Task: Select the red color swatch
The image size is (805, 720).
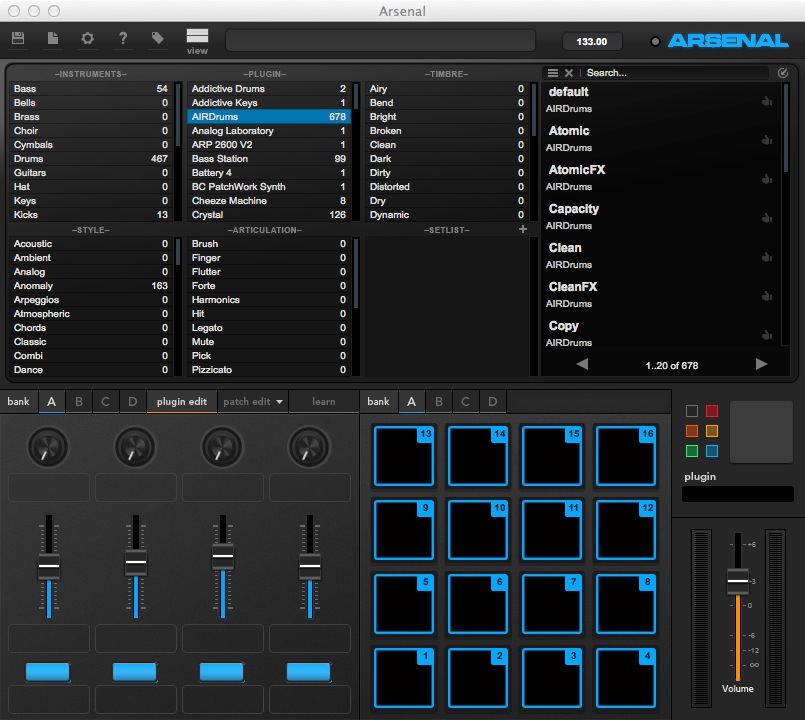Action: click(x=712, y=411)
